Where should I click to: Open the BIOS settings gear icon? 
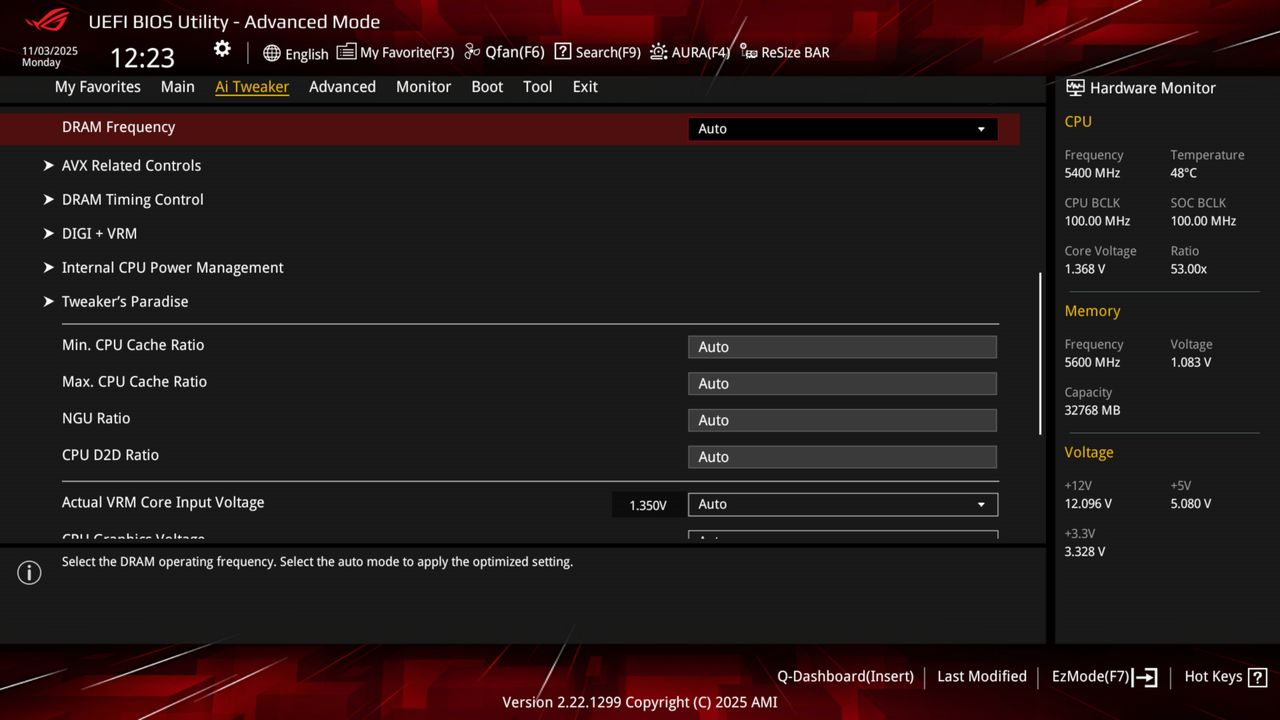point(222,48)
